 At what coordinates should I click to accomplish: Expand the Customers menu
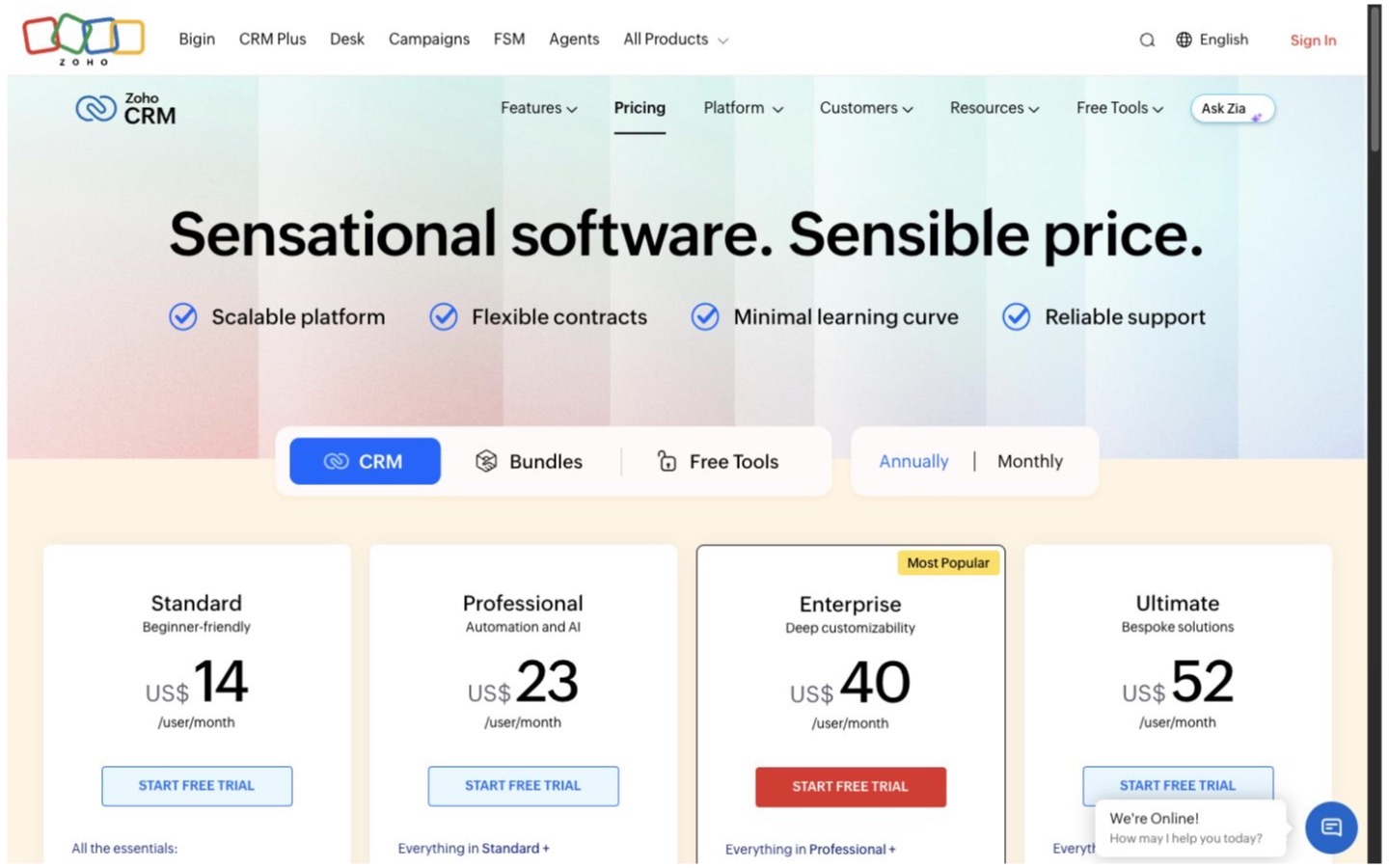coord(866,108)
